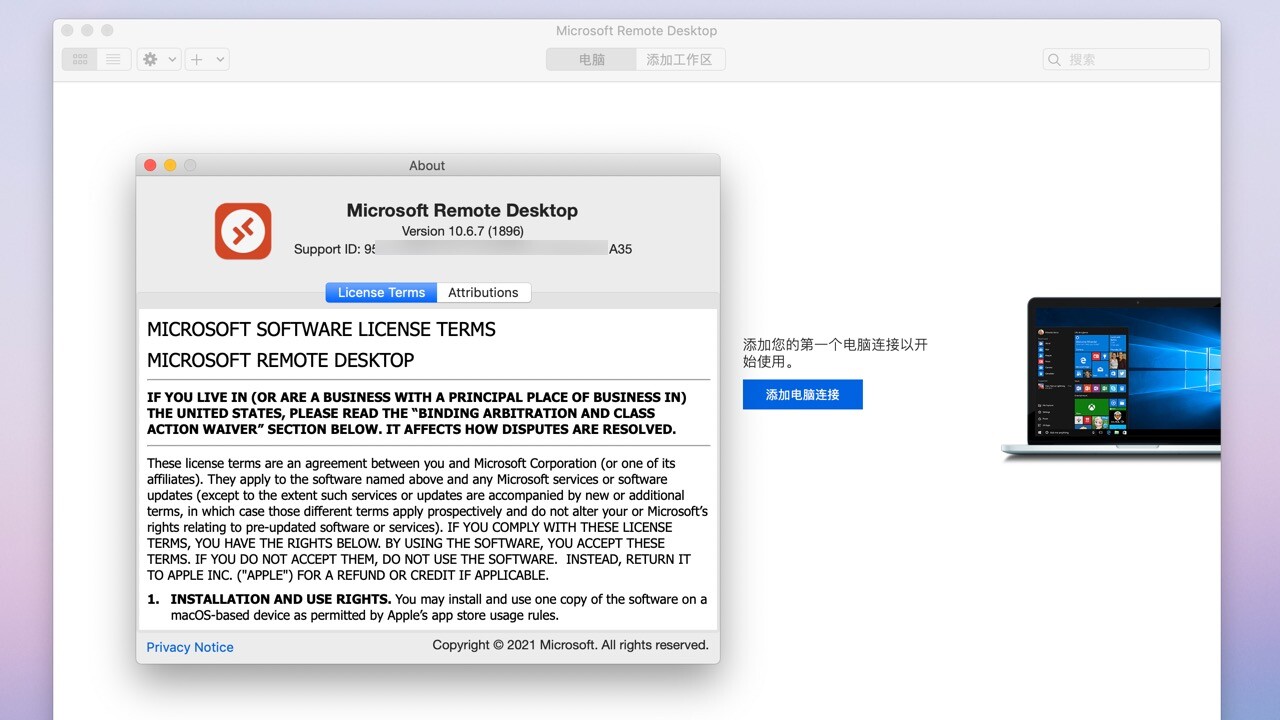The height and width of the screenshot is (720, 1280).
Task: Click the plus add button
Action: 197,59
